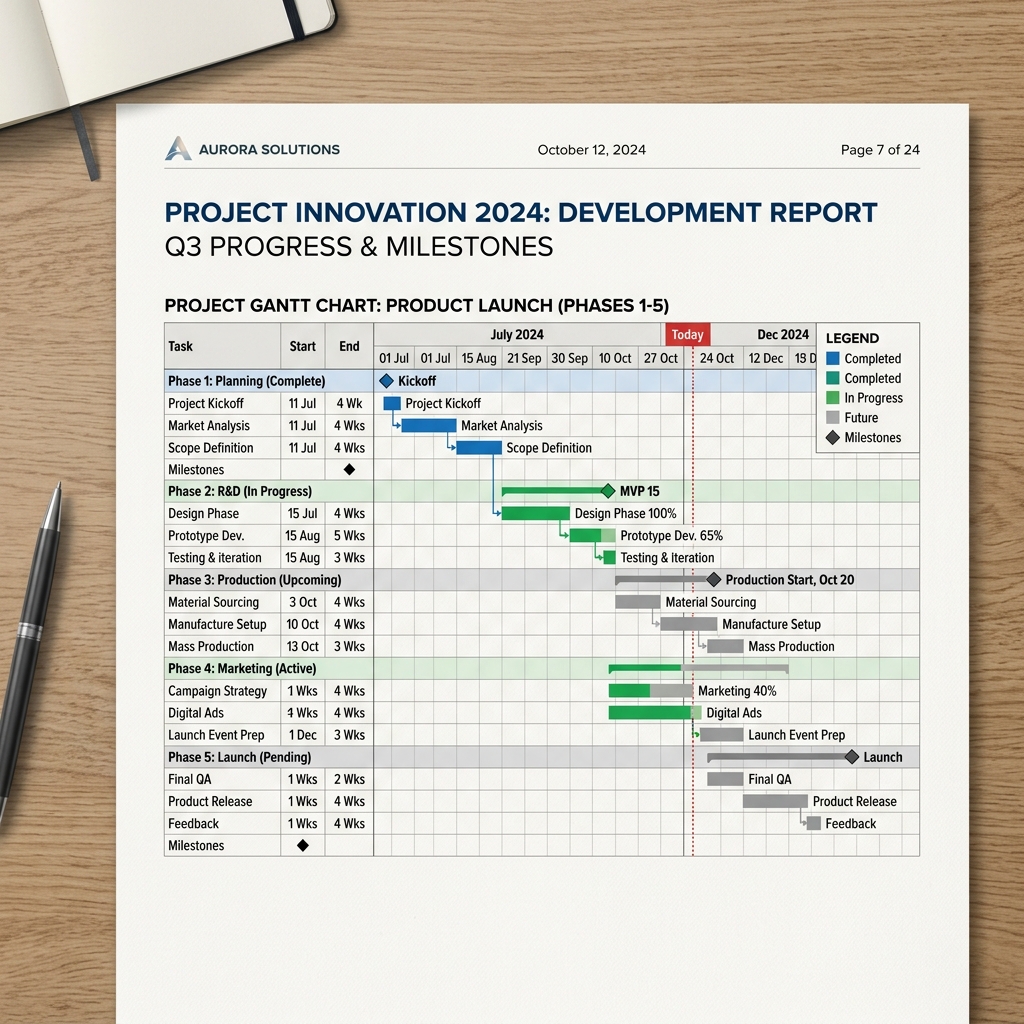Select the gray Final QA bar

725,779
